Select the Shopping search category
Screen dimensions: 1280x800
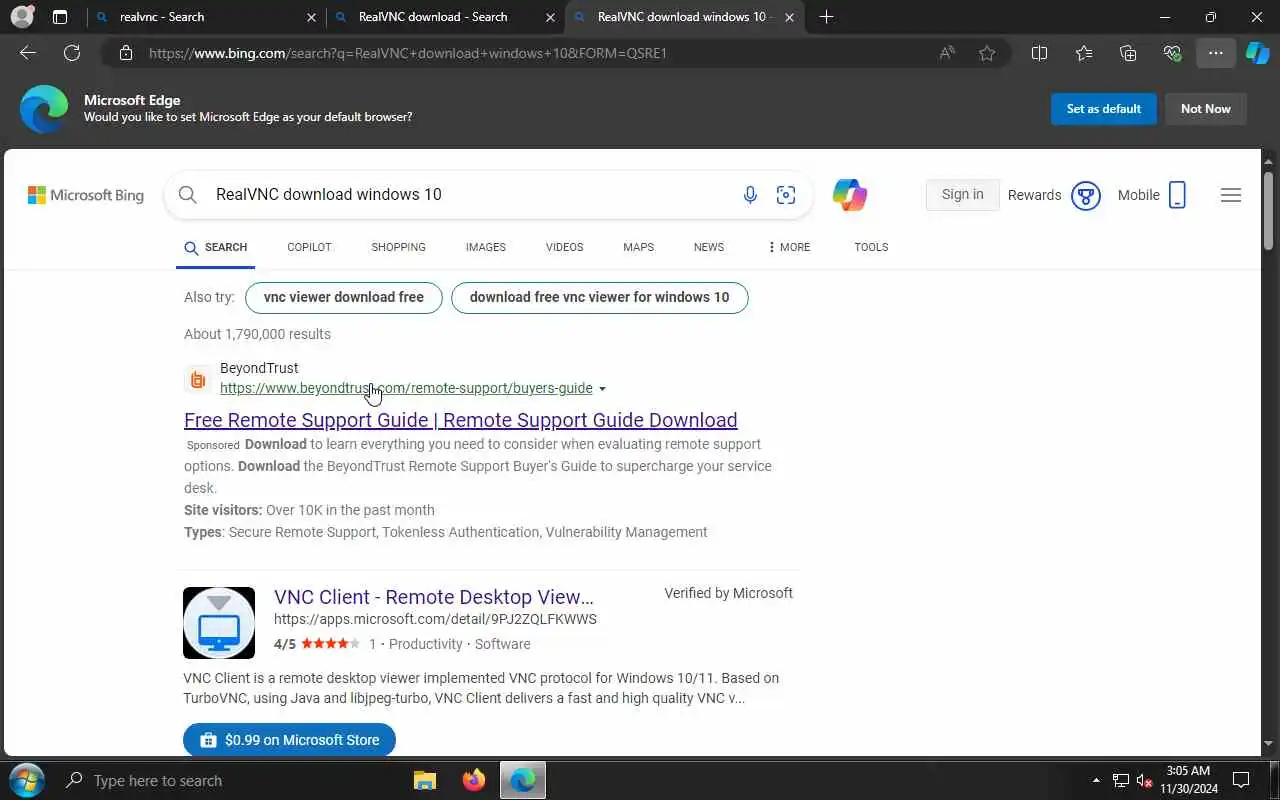tap(398, 247)
